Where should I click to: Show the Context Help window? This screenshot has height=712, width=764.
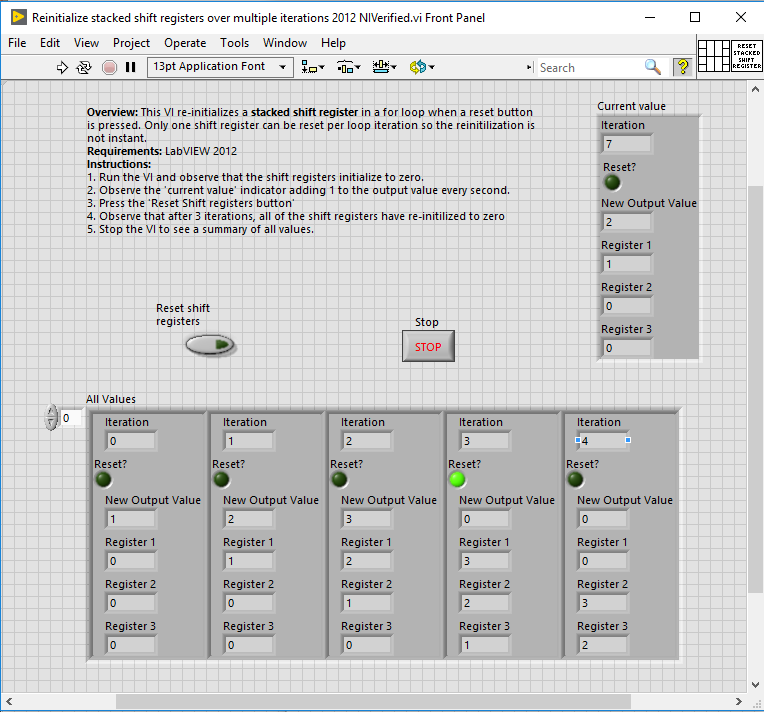pos(683,67)
